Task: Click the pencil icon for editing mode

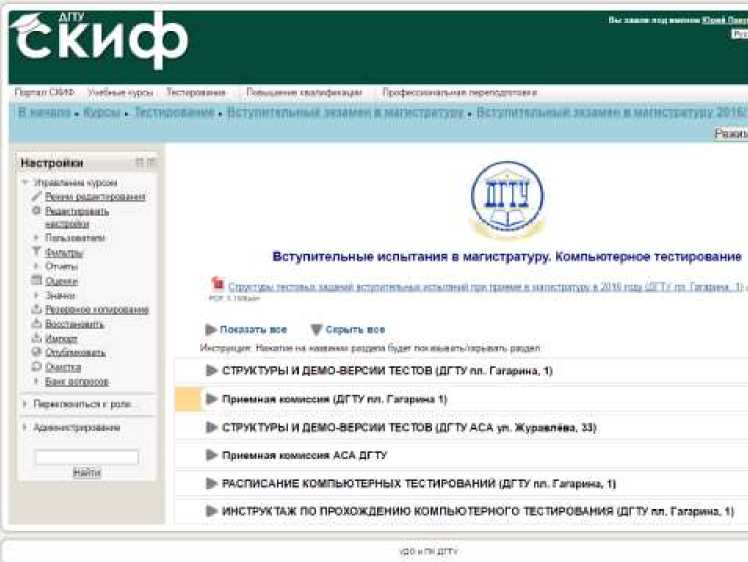Action: point(37,196)
